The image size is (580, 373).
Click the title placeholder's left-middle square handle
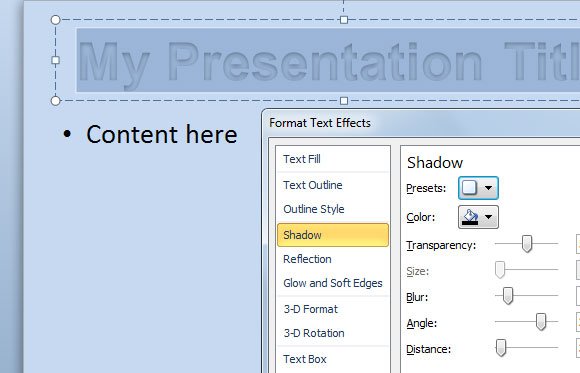[55, 60]
